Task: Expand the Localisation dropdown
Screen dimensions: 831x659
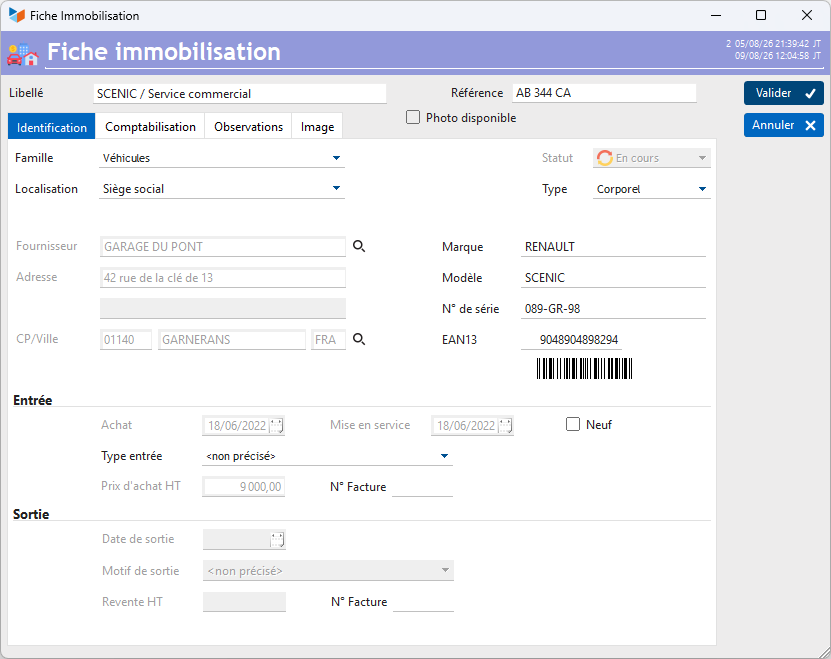Action: 336,188
